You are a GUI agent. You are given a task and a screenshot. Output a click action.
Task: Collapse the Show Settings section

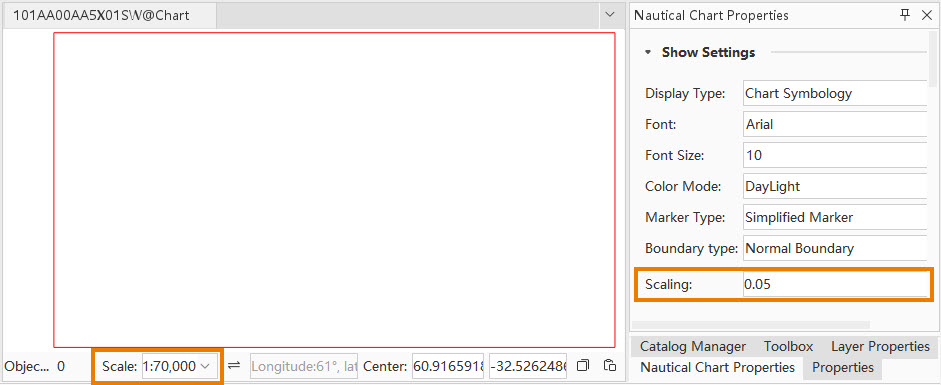648,53
